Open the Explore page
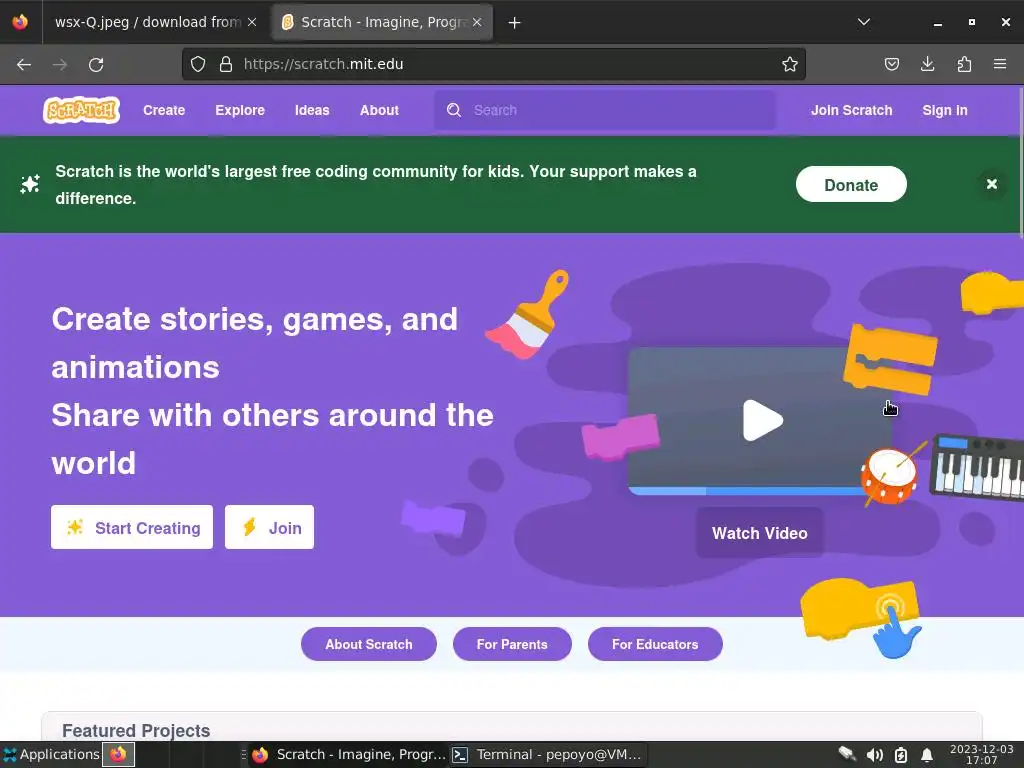1024x768 pixels. [240, 110]
